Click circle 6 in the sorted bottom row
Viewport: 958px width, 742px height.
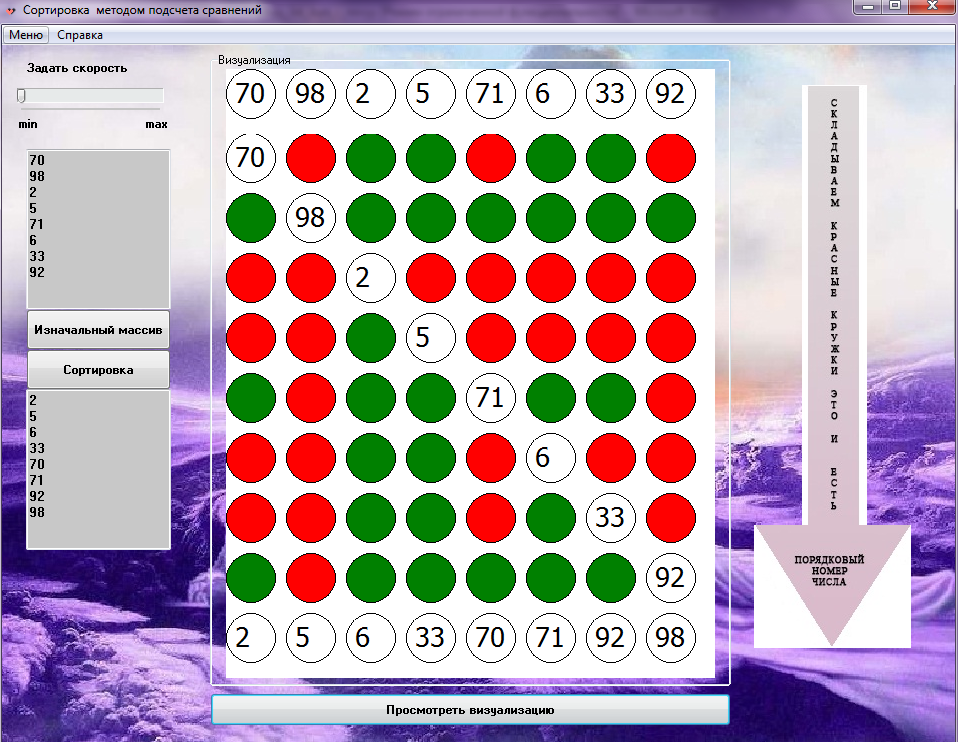pyautogui.click(x=370, y=637)
